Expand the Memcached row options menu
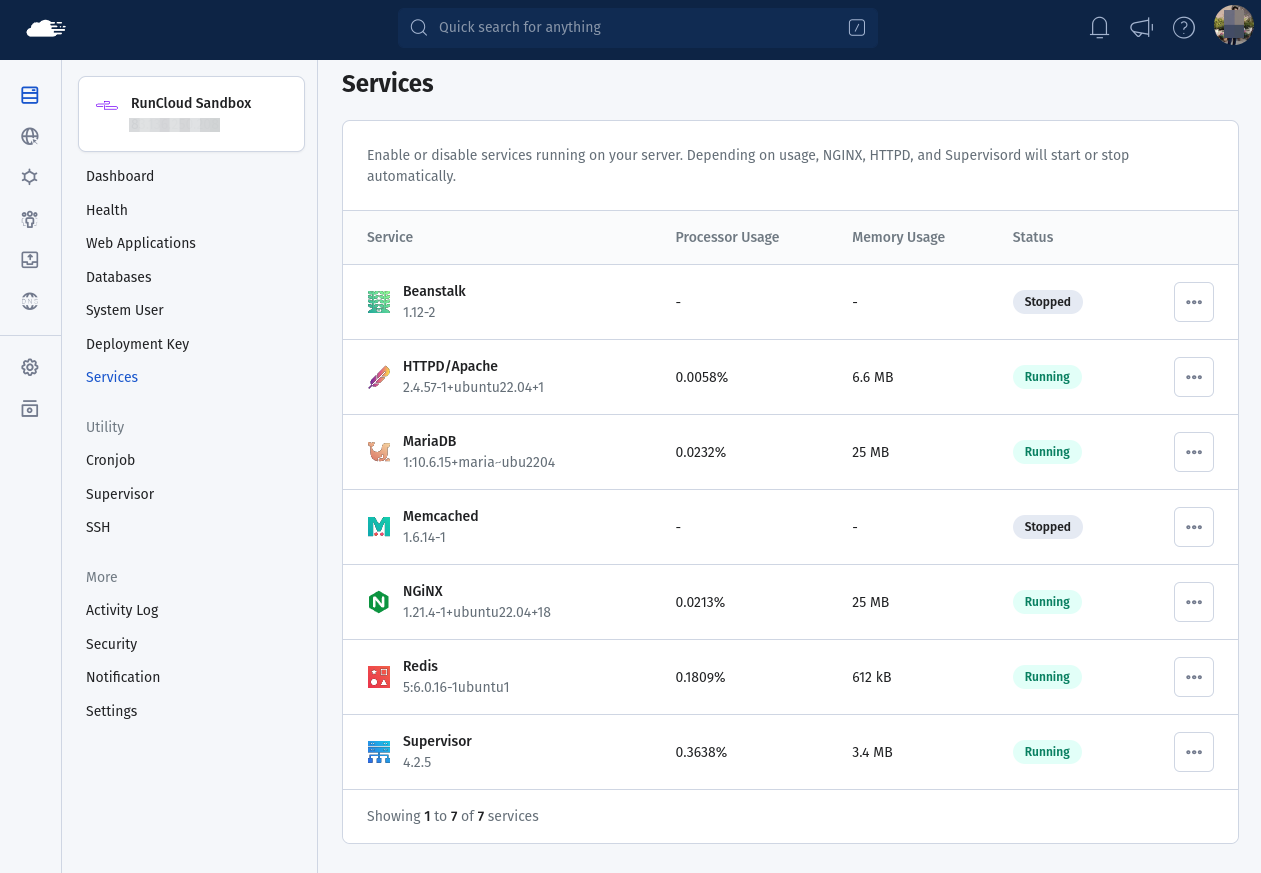The image size is (1261, 873). [1193, 527]
